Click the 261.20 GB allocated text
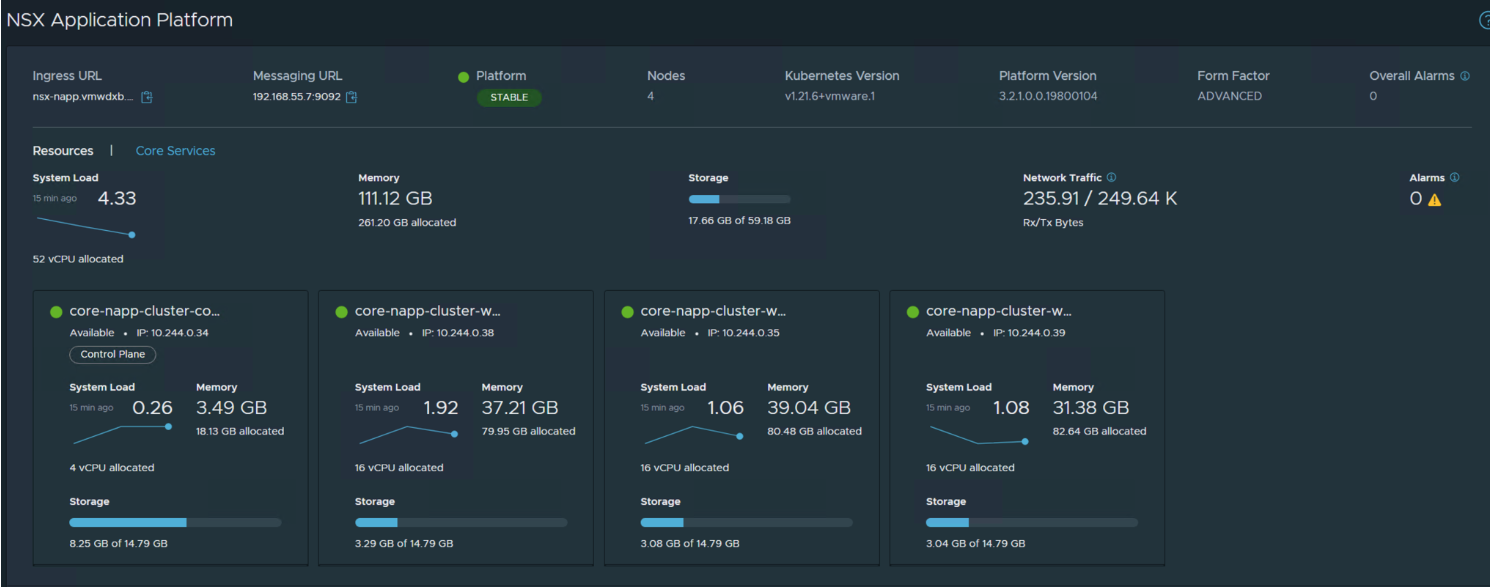1490x588 pixels. [x=407, y=223]
